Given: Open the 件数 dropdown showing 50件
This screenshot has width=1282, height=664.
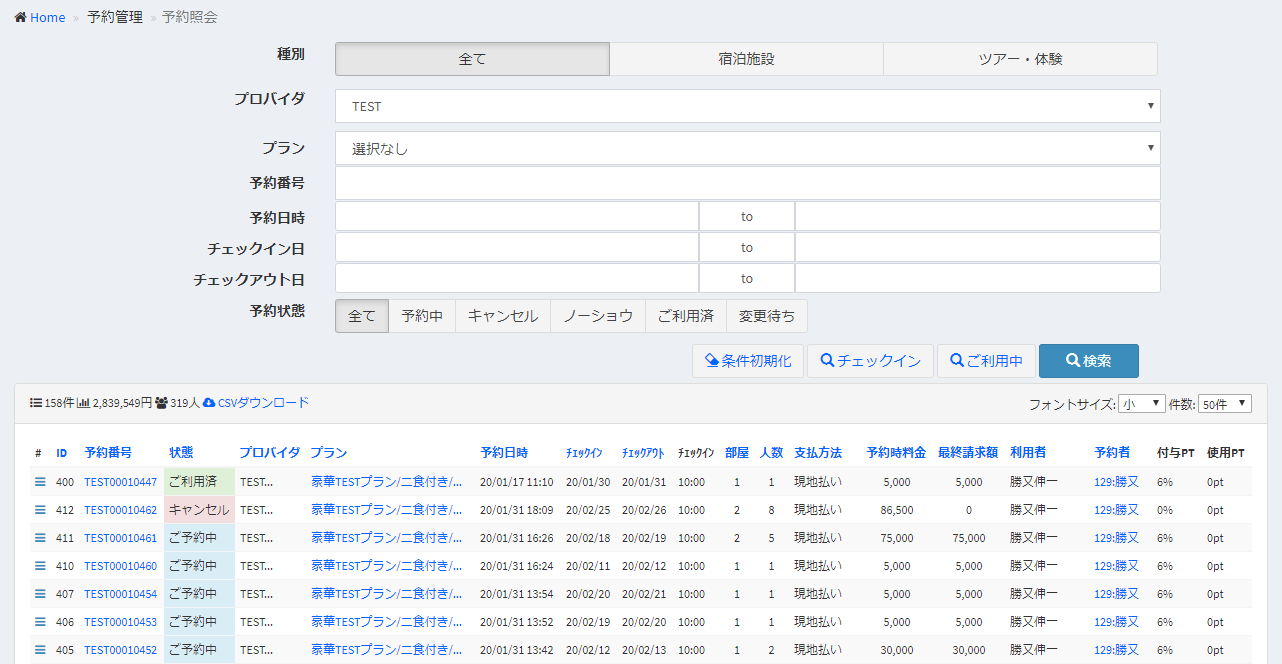Looking at the screenshot, I should (x=1225, y=403).
